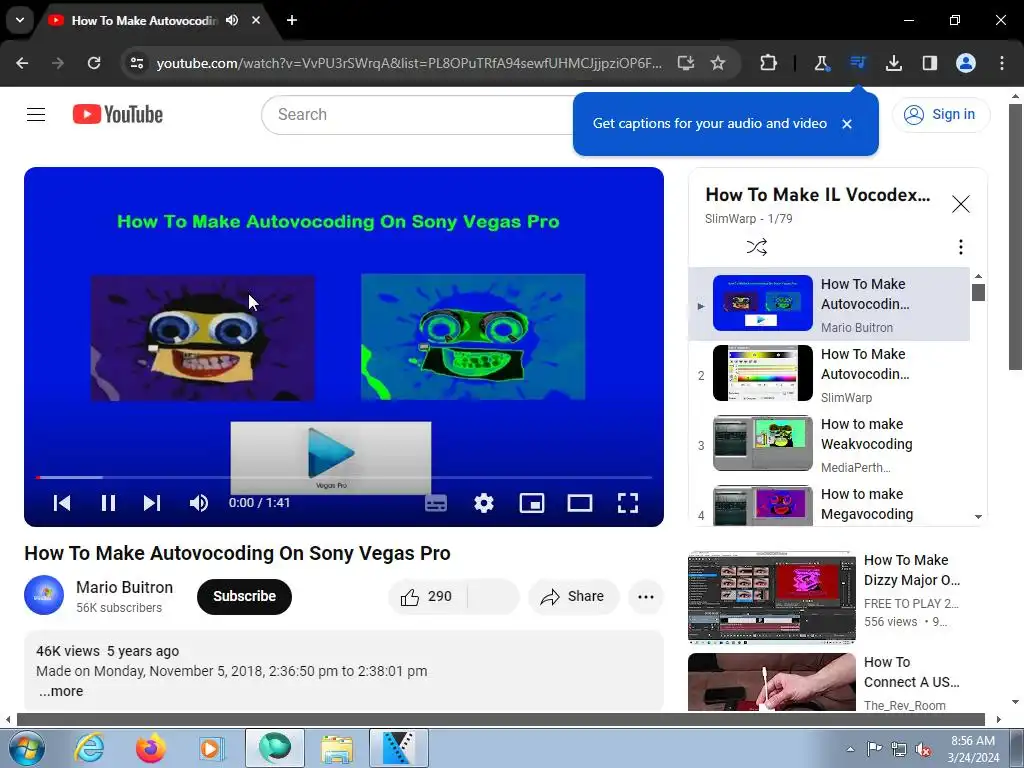Image resolution: width=1024 pixels, height=768 pixels.
Task: Open the Extensions puzzle icon
Action: pos(768,63)
